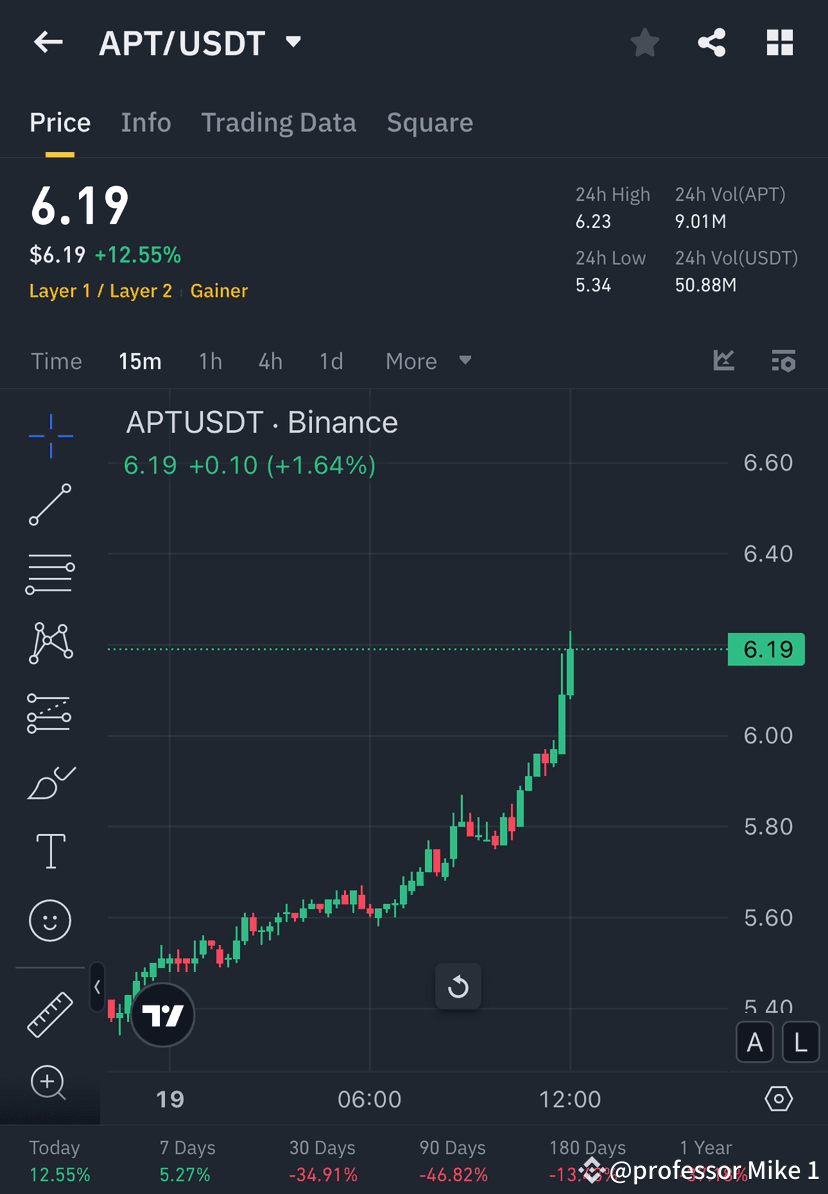Image resolution: width=828 pixels, height=1194 pixels.
Task: Select the trend line drawing tool
Action: pos(50,505)
